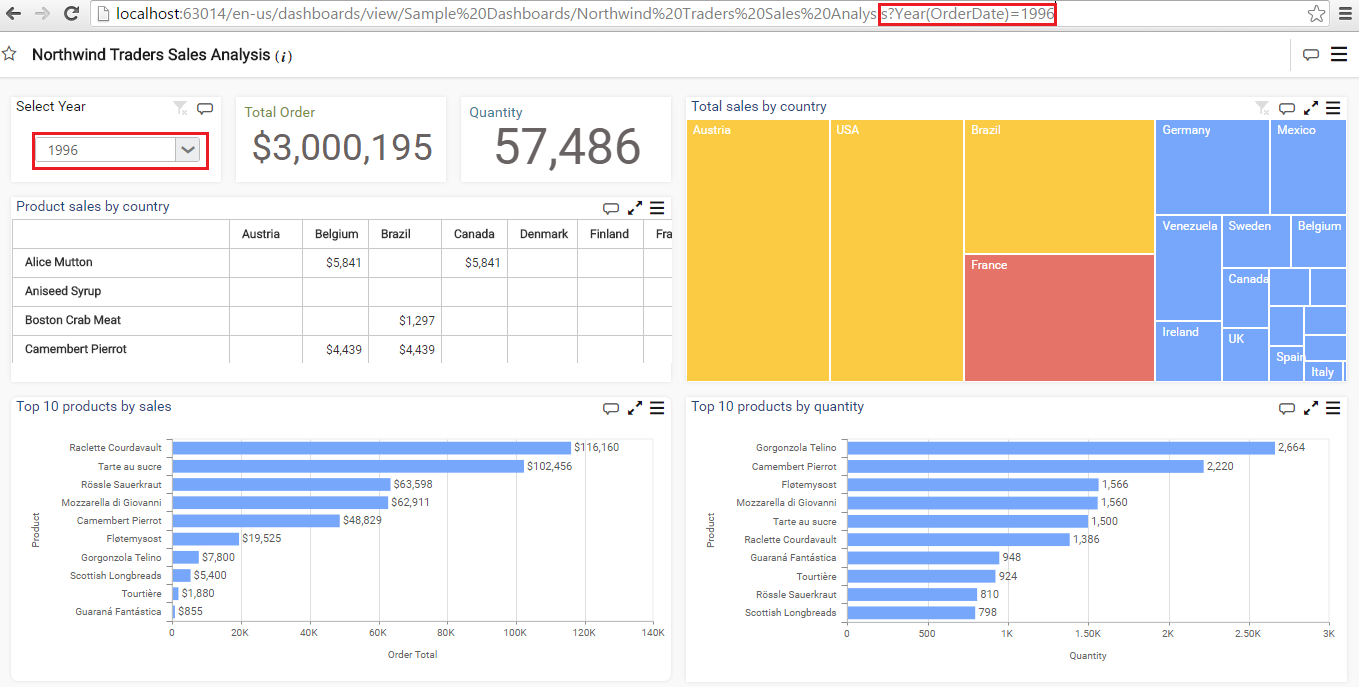Select the Boston Crab Meat row label
1359x687 pixels.
coord(75,320)
